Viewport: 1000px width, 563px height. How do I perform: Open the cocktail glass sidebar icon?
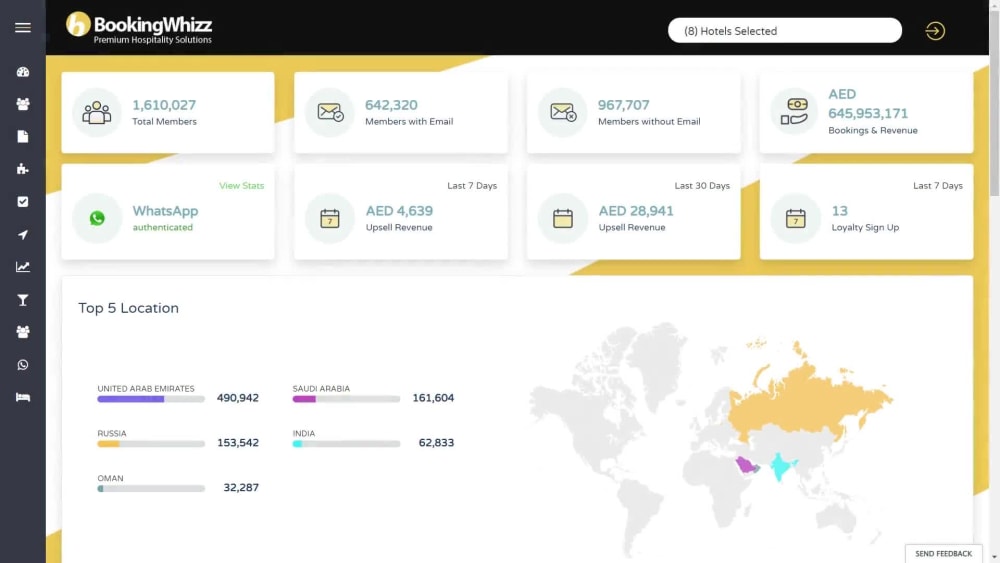[x=23, y=300]
